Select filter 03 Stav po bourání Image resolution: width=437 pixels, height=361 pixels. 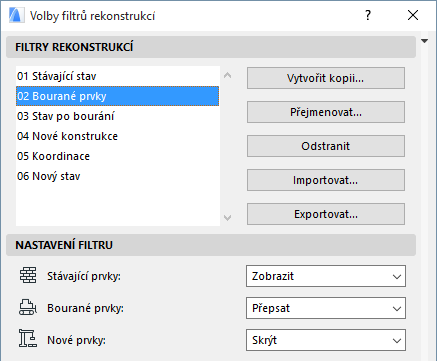click(x=117, y=116)
